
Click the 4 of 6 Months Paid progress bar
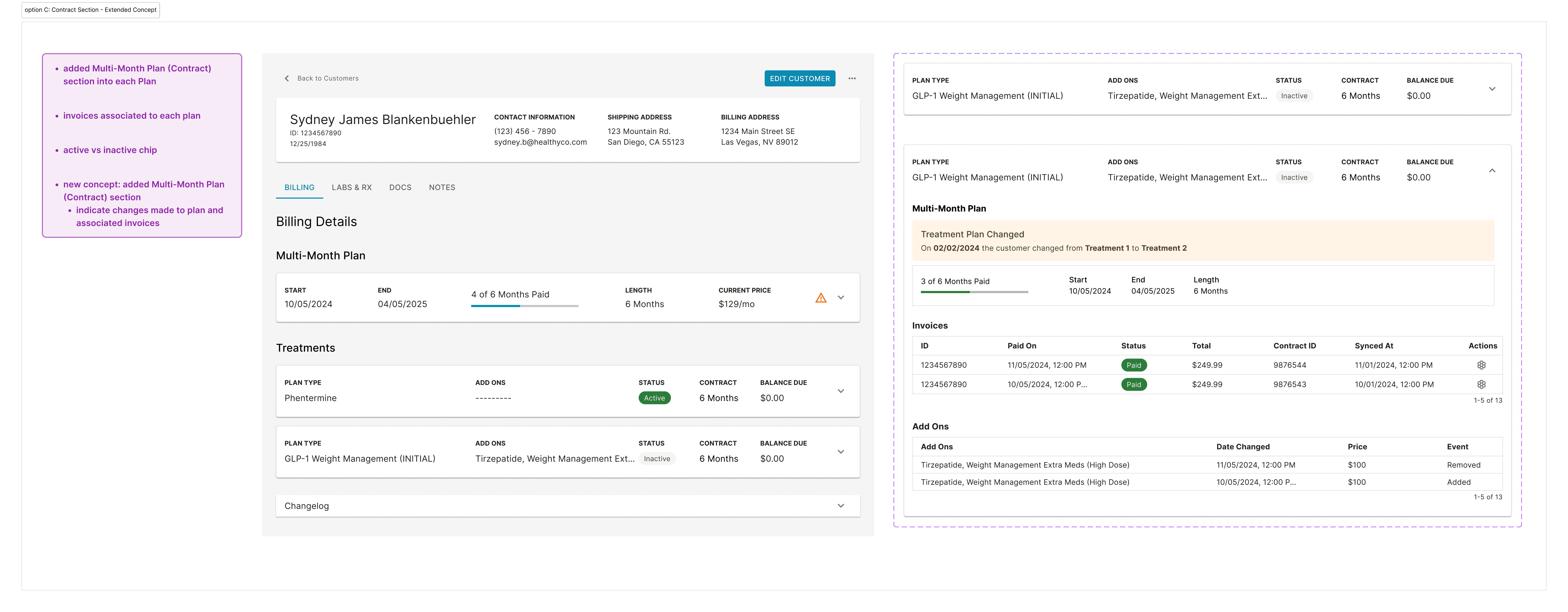pos(525,306)
